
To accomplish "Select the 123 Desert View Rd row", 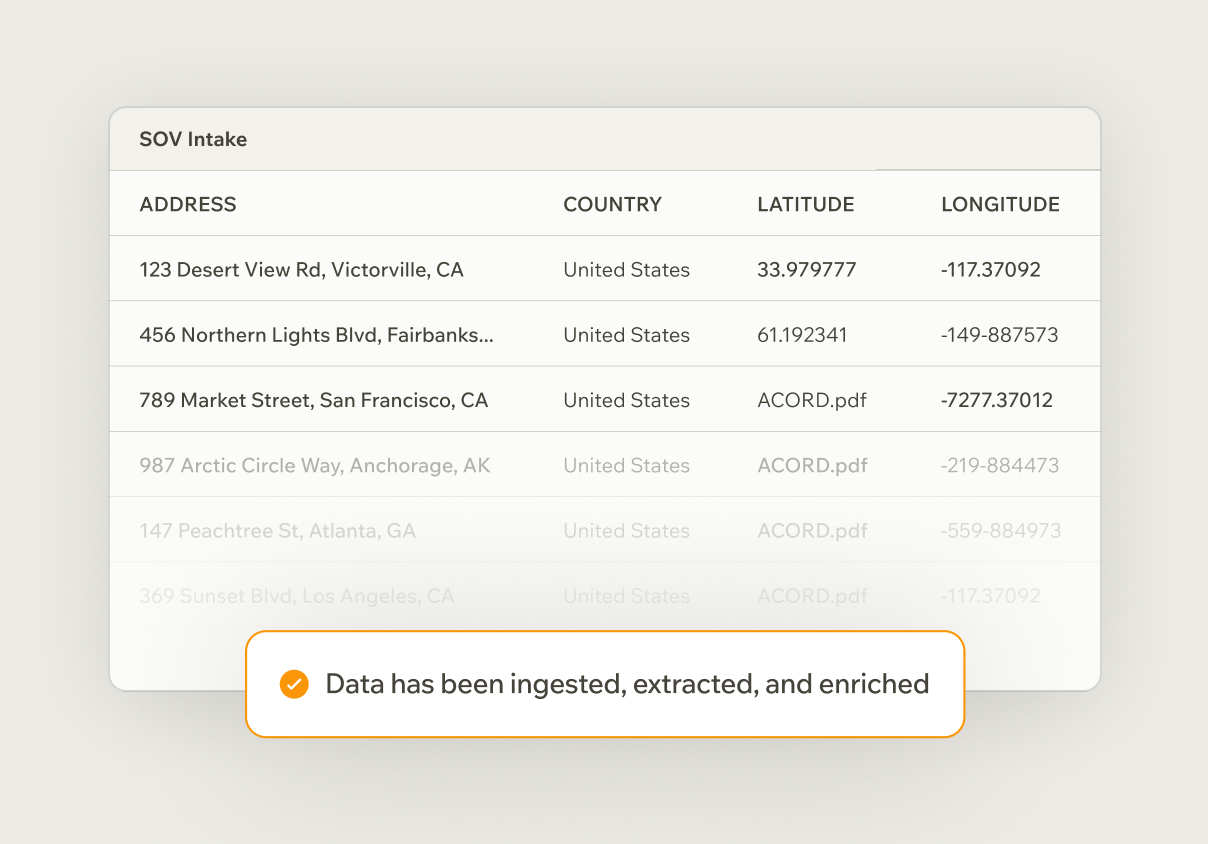I will [301, 270].
